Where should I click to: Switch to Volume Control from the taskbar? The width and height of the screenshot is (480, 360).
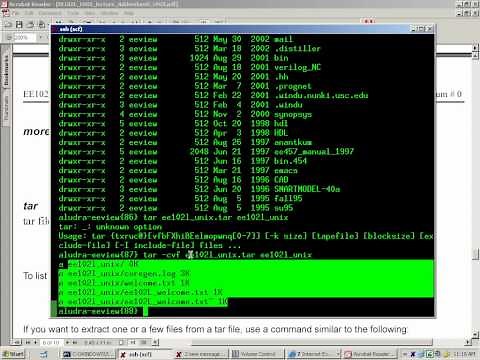click(x=256, y=354)
